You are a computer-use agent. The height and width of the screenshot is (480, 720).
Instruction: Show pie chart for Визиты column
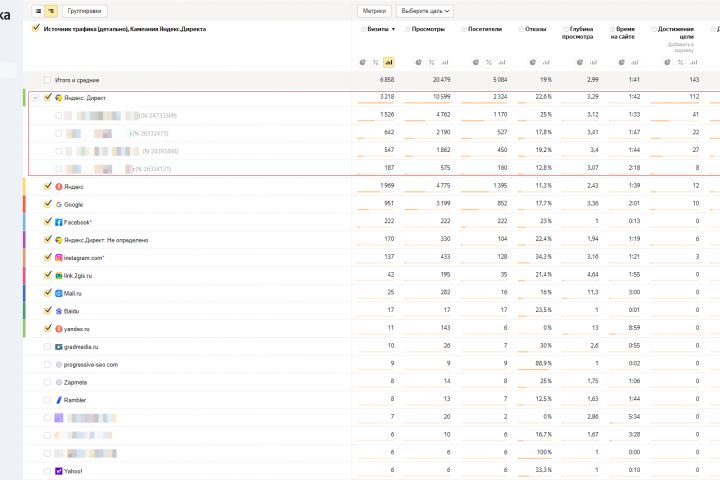point(363,62)
